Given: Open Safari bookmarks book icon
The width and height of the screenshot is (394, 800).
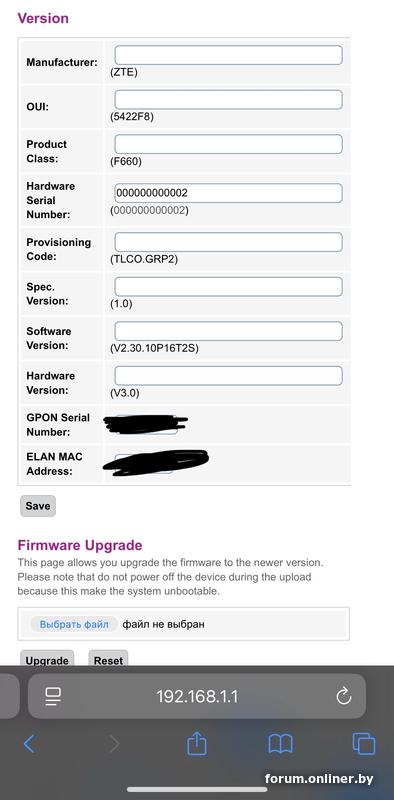Looking at the screenshot, I should click(x=280, y=744).
